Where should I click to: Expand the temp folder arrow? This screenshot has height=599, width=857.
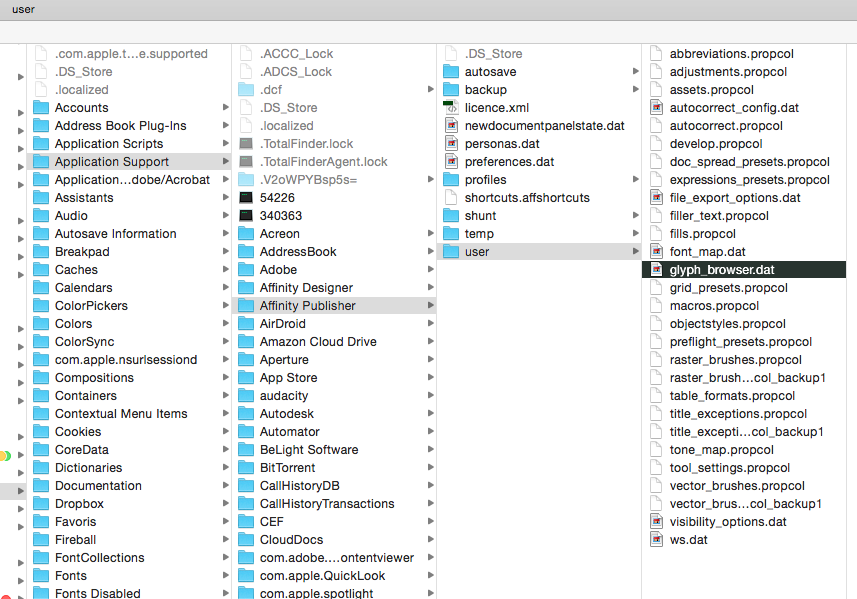[636, 233]
